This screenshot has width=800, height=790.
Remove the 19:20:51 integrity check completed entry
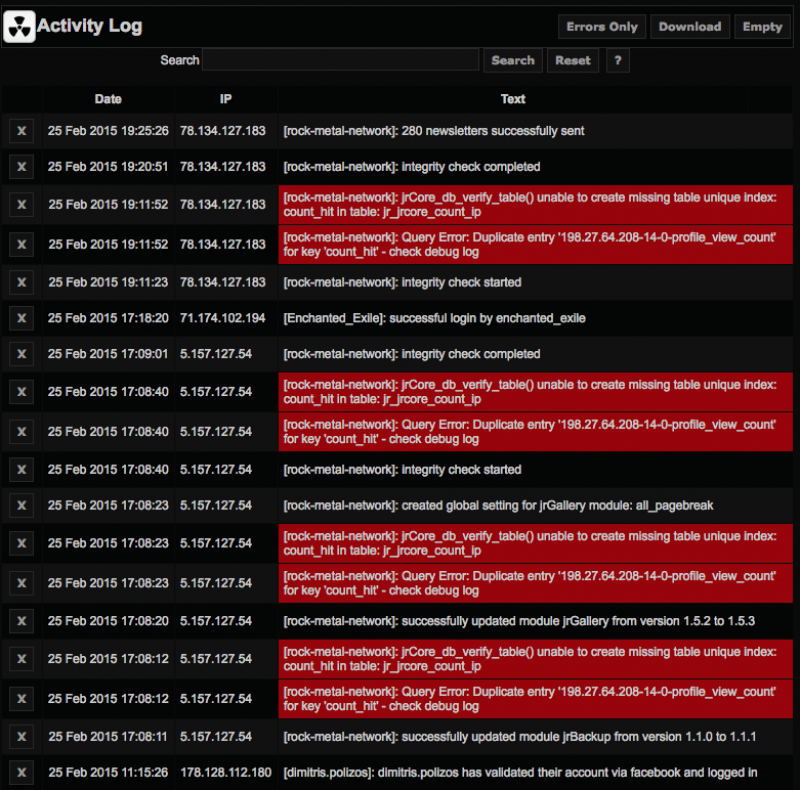click(x=21, y=167)
